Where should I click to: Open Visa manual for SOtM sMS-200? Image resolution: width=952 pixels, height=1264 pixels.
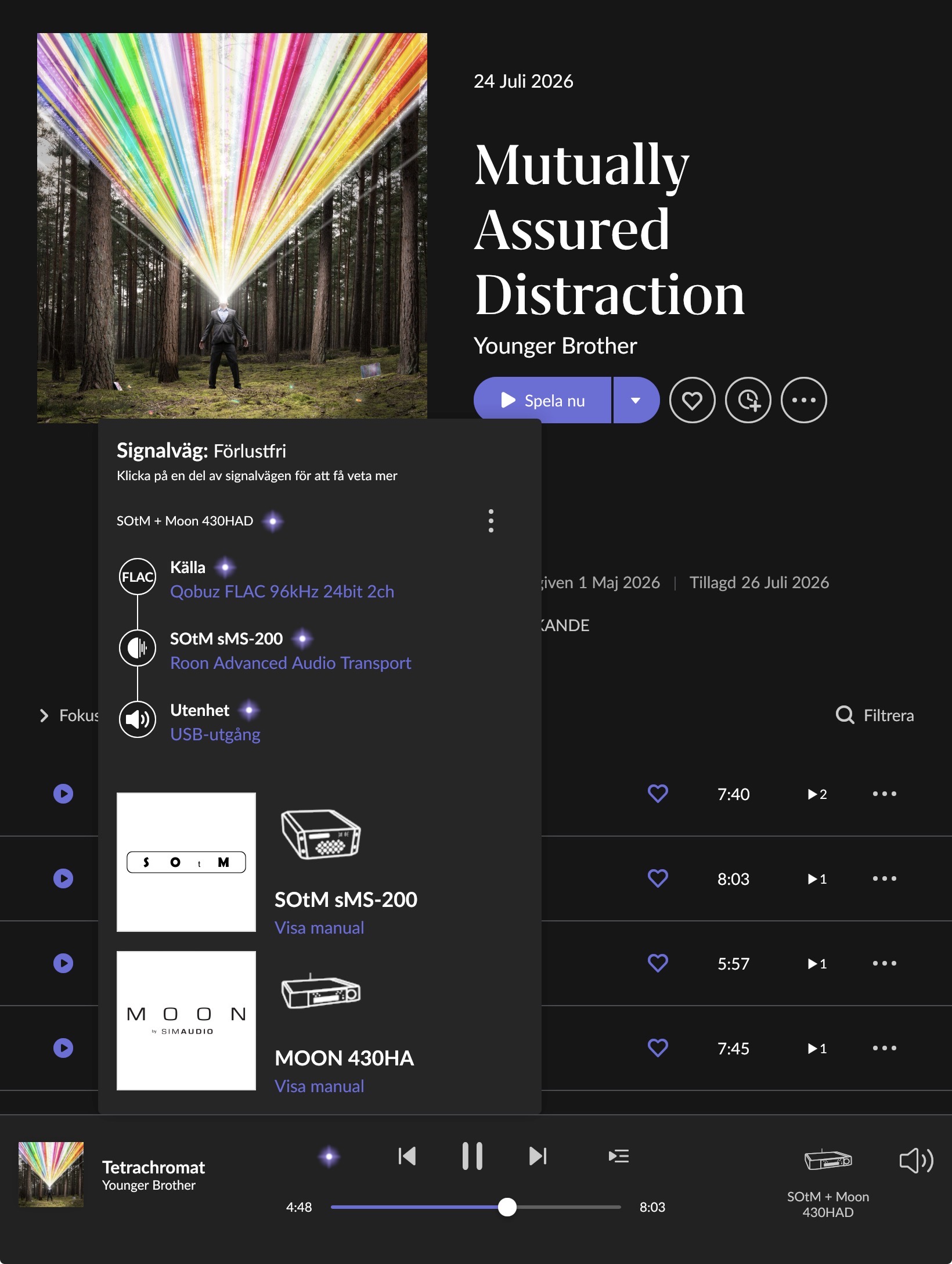[319, 928]
